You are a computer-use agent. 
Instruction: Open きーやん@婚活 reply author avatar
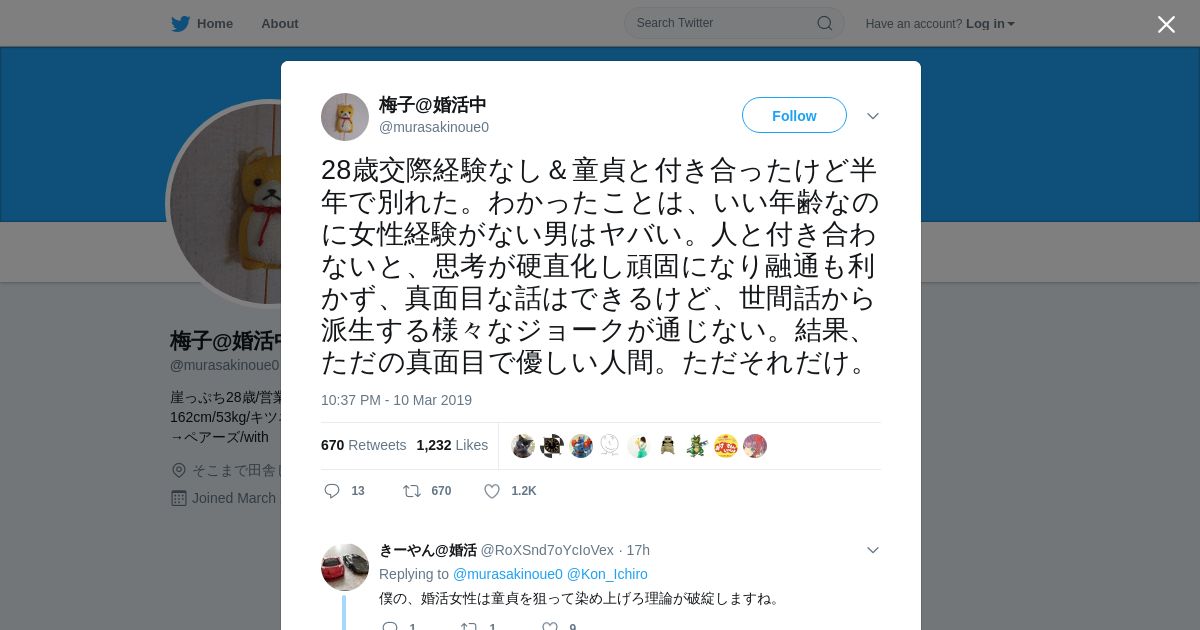(x=345, y=567)
